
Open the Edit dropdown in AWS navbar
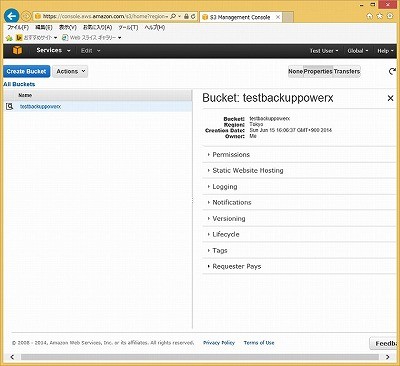[x=90, y=51]
